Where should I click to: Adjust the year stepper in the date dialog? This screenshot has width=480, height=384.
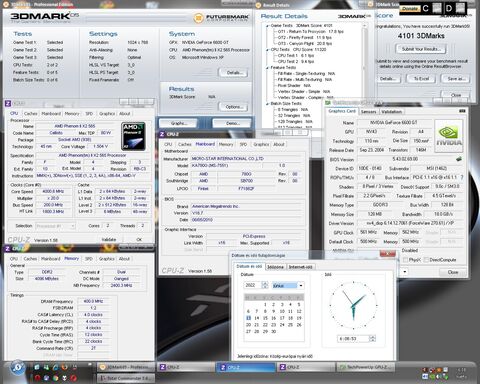pyautogui.click(x=265, y=285)
